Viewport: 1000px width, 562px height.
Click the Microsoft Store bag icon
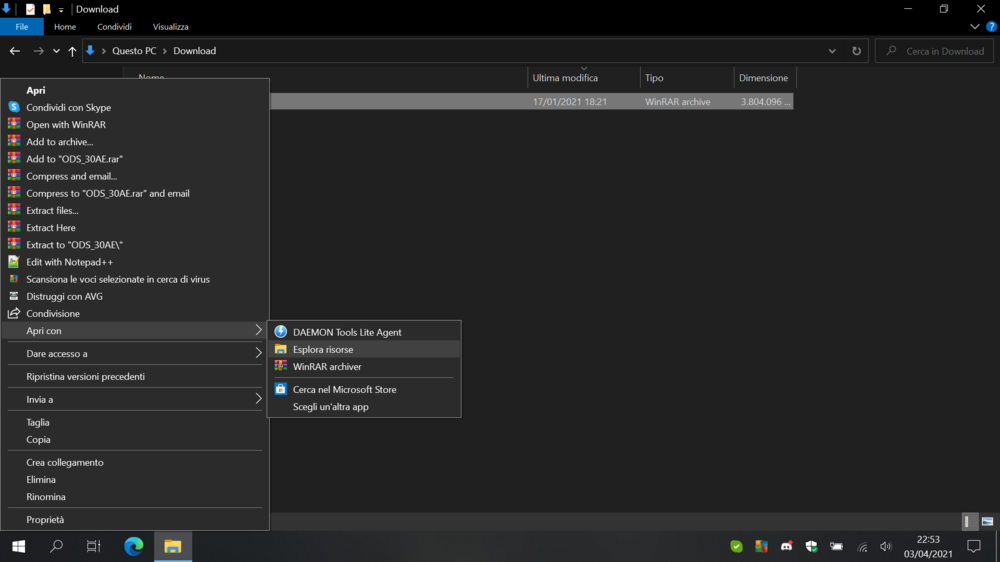pos(281,389)
